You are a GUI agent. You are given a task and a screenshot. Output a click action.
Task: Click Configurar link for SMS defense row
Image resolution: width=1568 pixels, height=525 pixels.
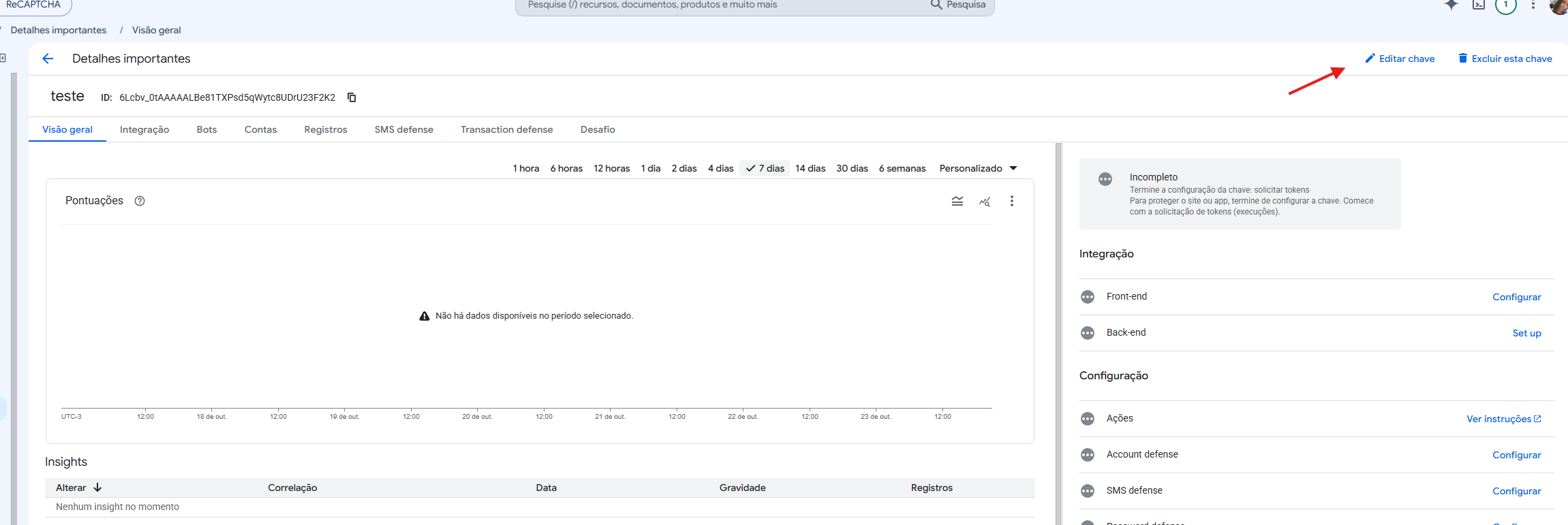pyautogui.click(x=1516, y=491)
